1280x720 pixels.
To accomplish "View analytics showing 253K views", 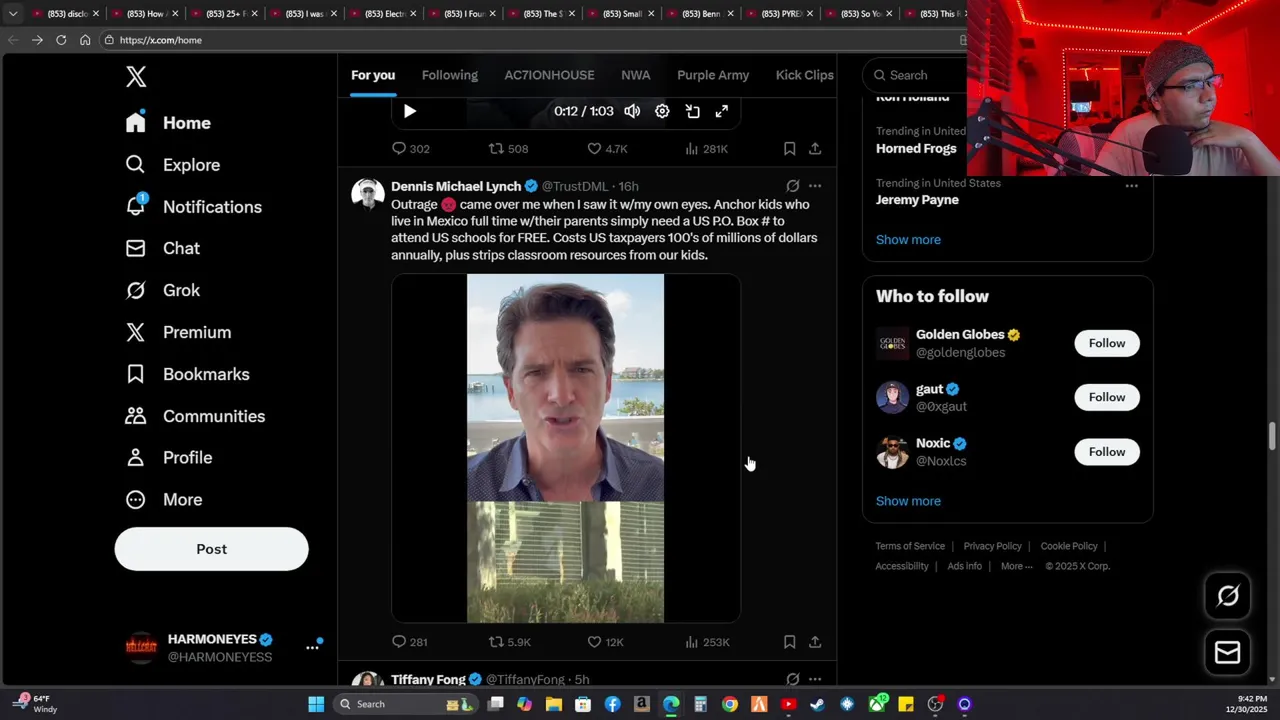I will tap(707, 642).
